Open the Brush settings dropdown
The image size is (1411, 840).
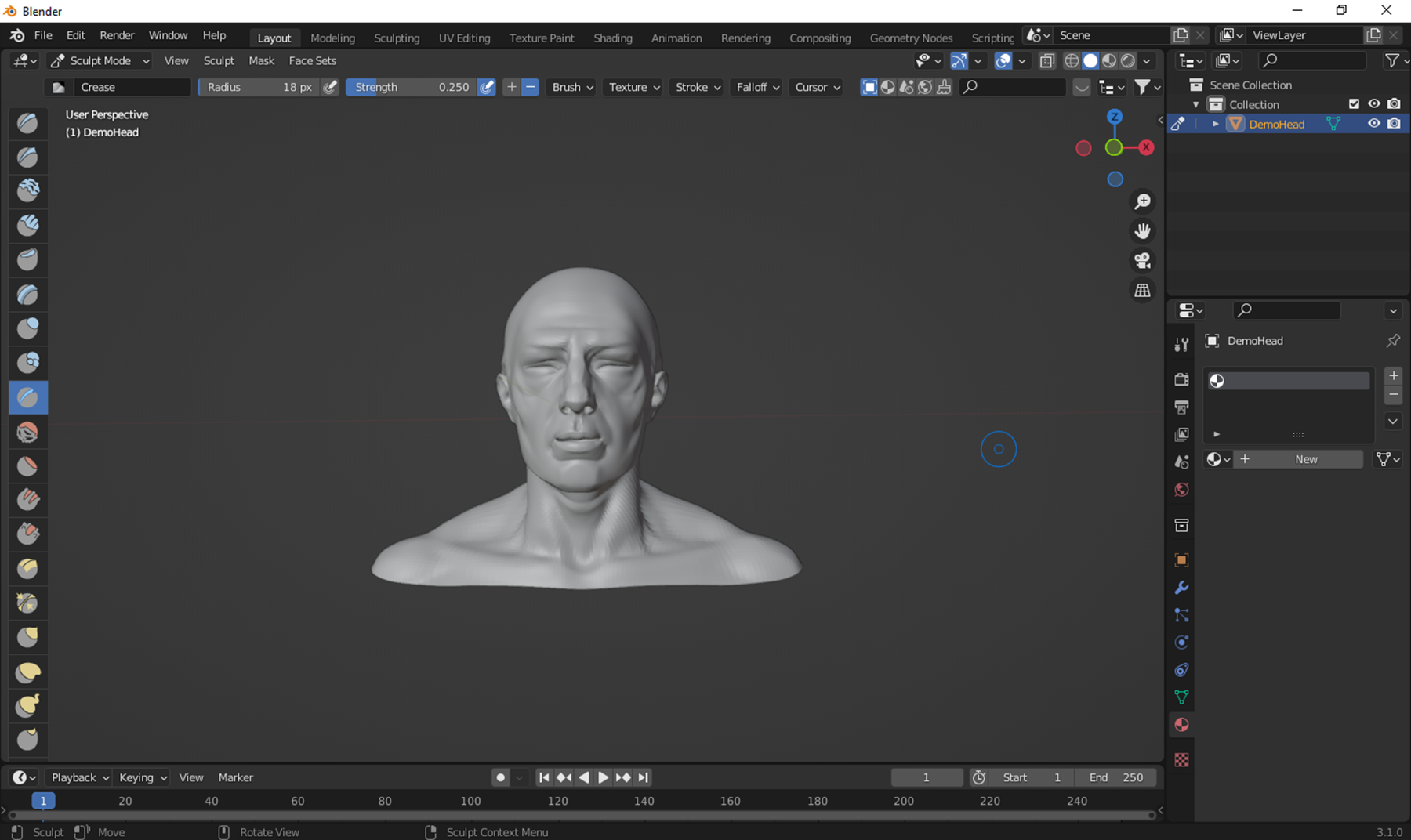tap(572, 87)
